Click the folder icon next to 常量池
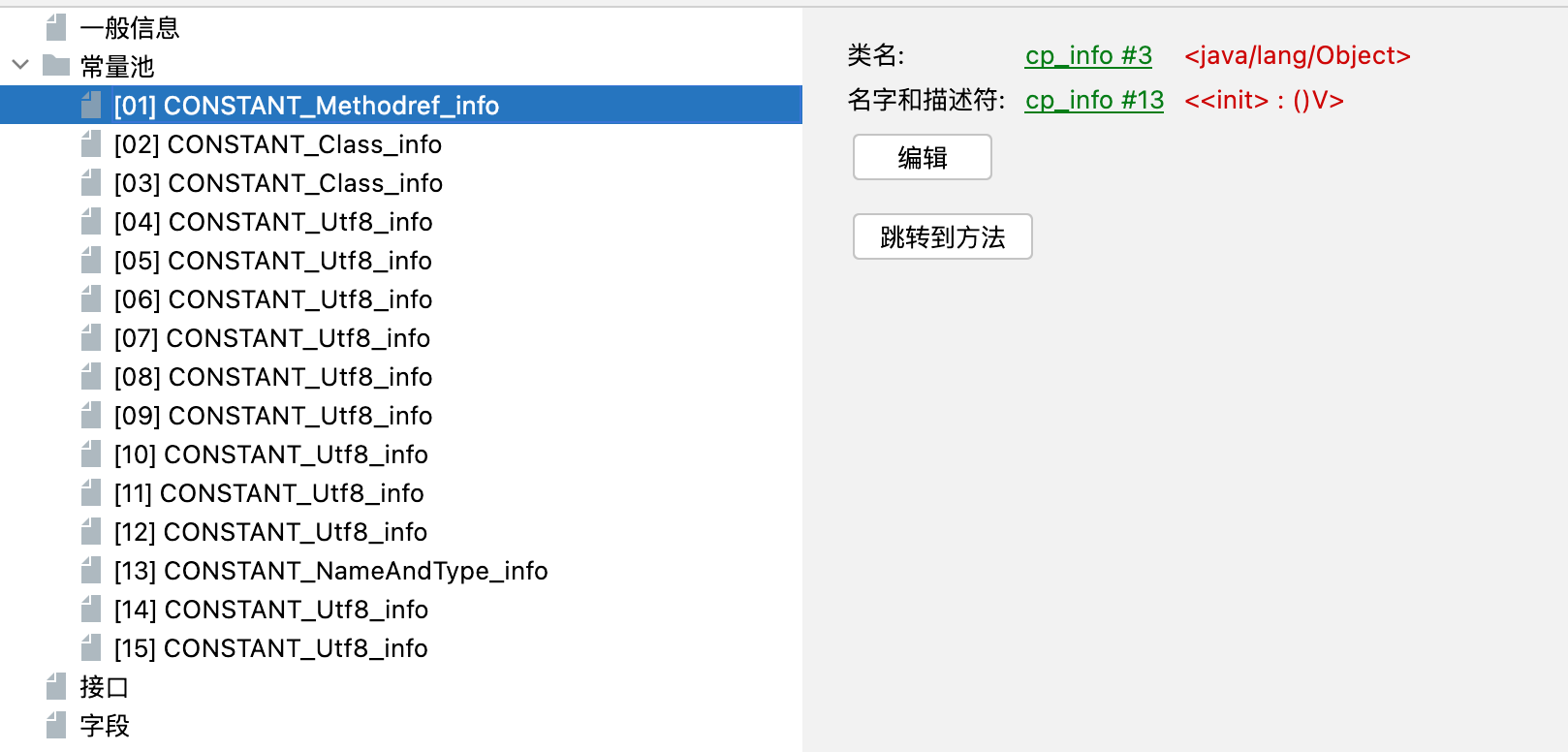The height and width of the screenshot is (752, 1568). (57, 66)
